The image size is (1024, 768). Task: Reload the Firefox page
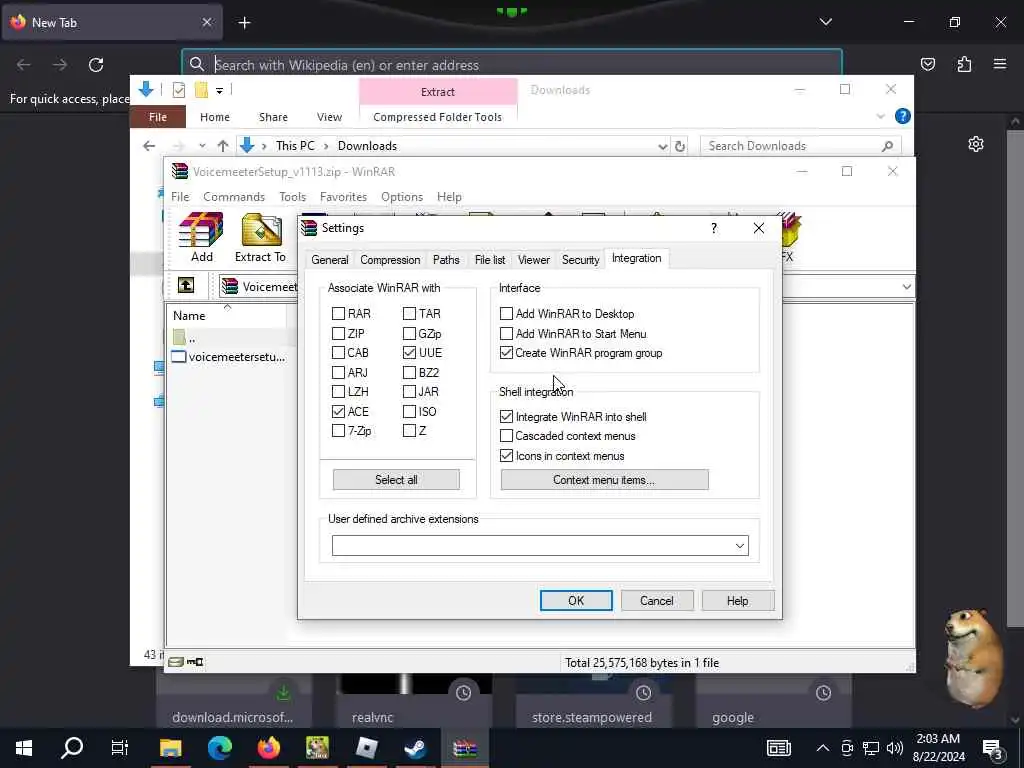pyautogui.click(x=96, y=65)
